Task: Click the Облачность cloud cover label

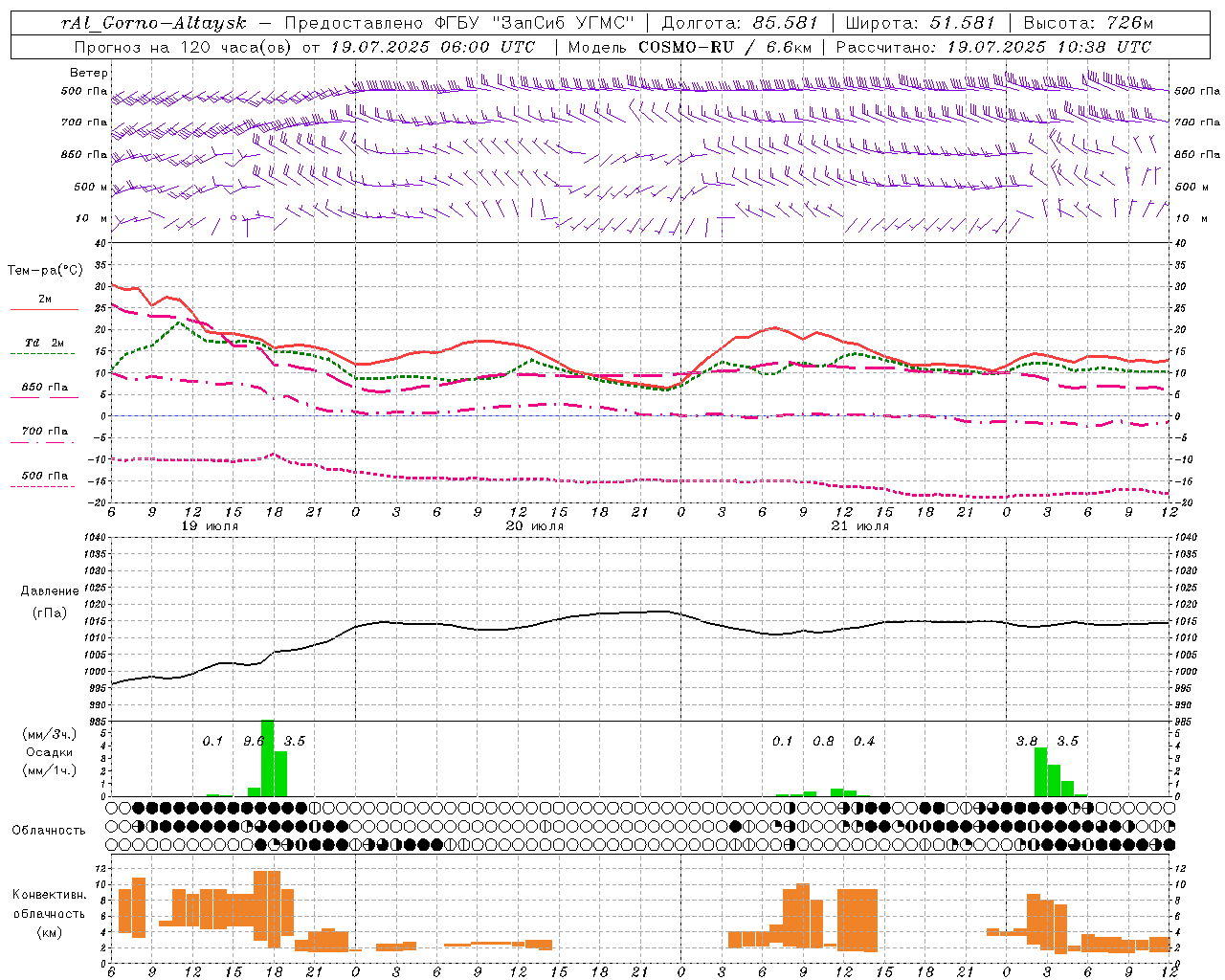Action: (49, 830)
